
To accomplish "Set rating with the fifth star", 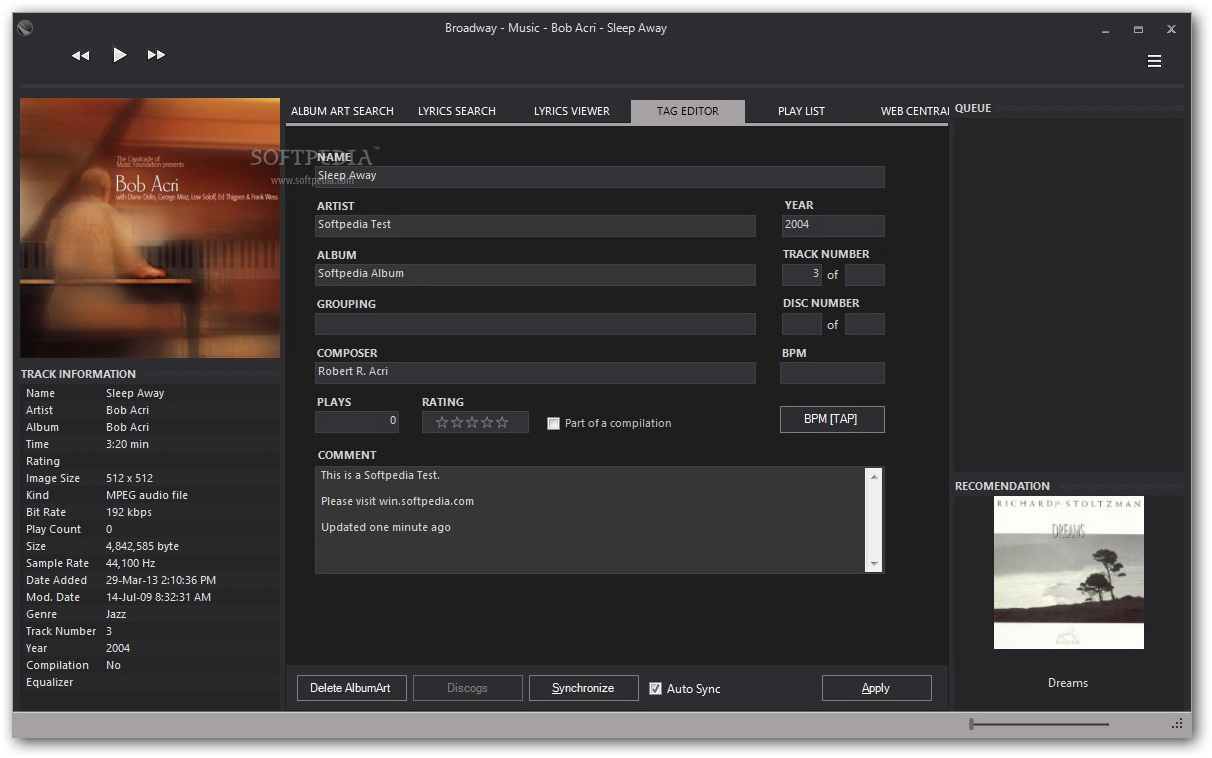I will (502, 423).
